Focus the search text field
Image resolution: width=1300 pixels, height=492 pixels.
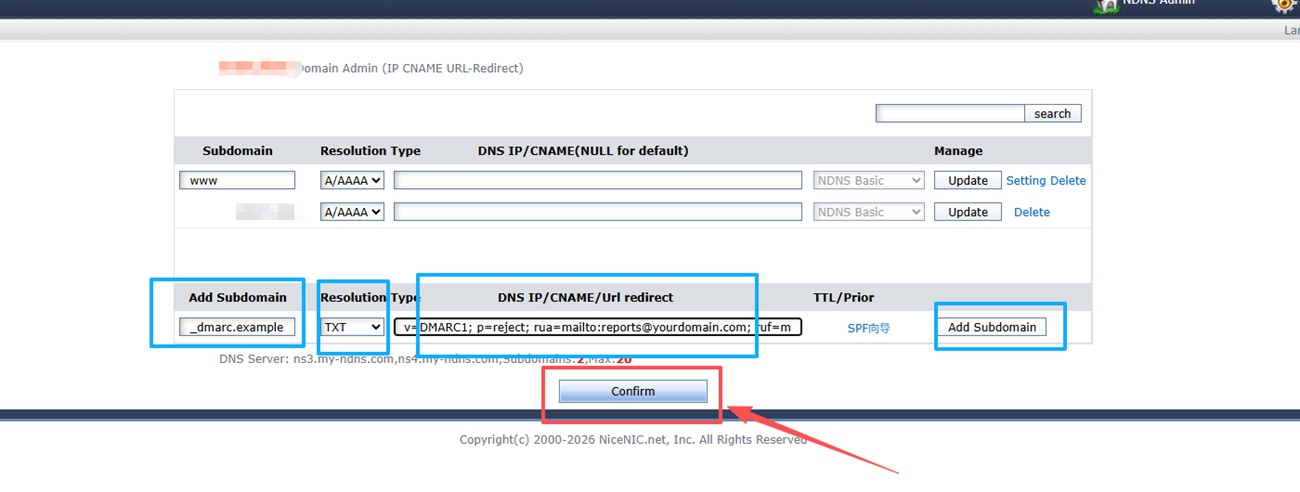(x=950, y=114)
